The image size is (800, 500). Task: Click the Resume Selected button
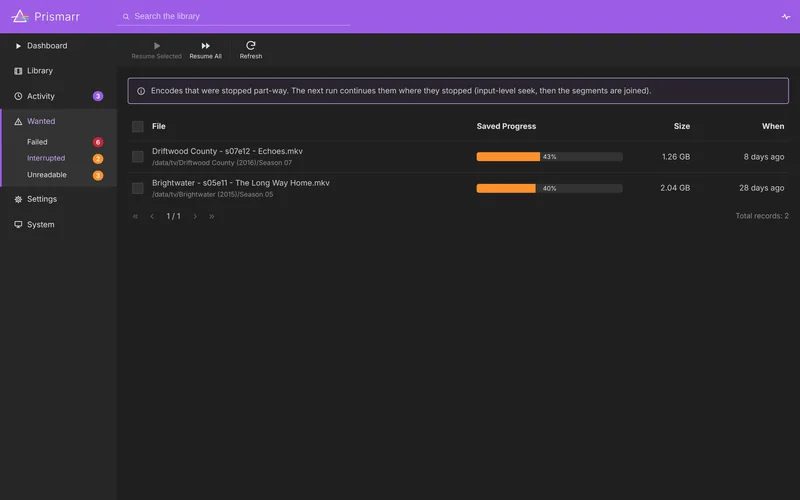point(157,51)
